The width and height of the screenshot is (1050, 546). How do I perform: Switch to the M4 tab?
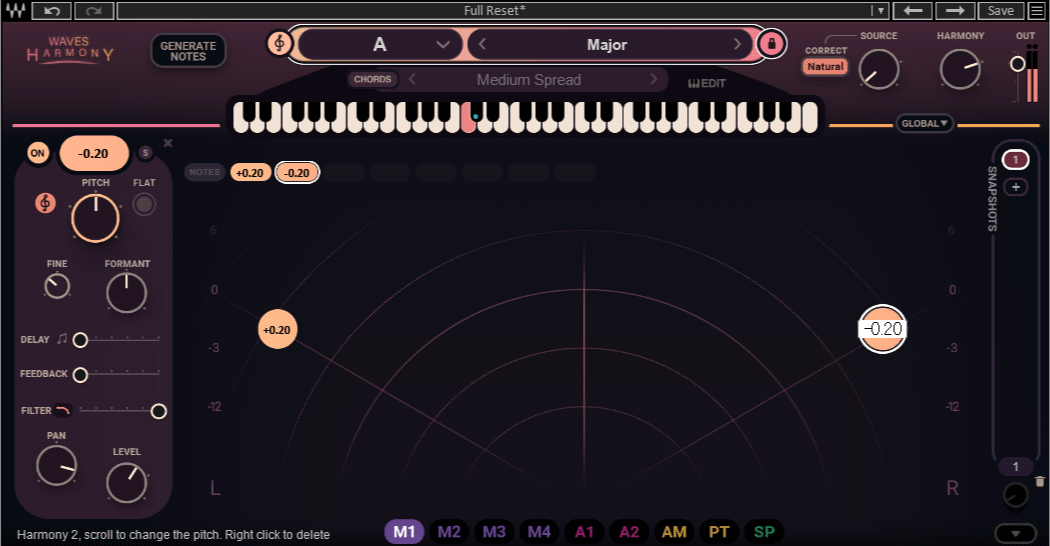coord(539,532)
